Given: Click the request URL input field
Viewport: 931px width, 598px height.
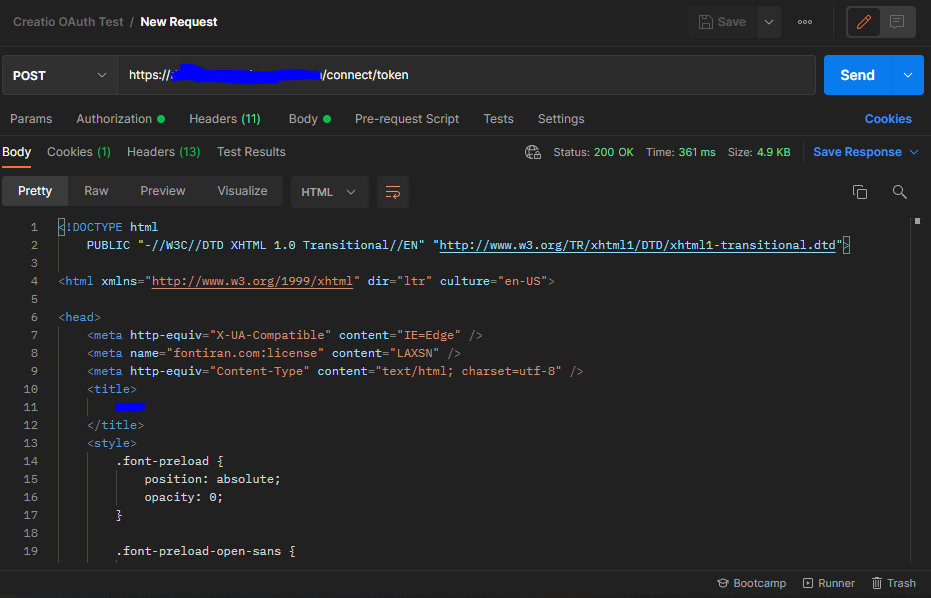Looking at the screenshot, I should (466, 75).
